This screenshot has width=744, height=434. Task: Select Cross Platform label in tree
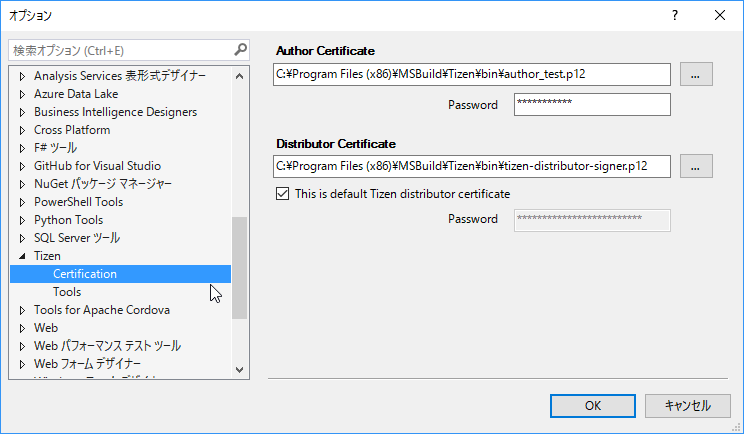(x=72, y=129)
